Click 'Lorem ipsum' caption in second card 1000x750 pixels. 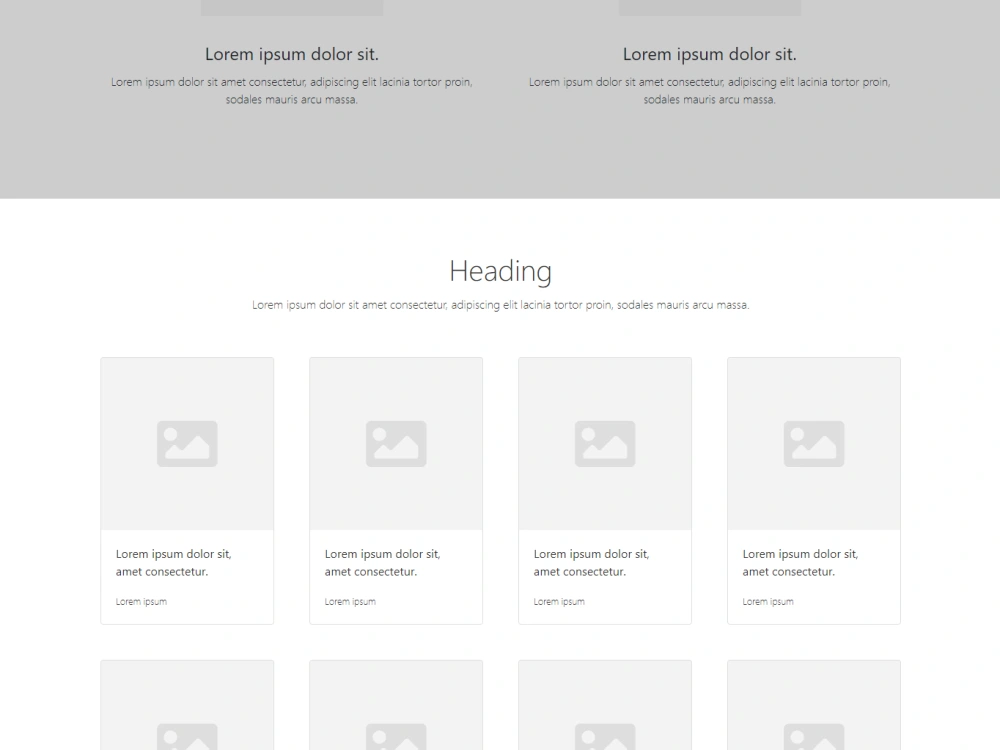350,601
